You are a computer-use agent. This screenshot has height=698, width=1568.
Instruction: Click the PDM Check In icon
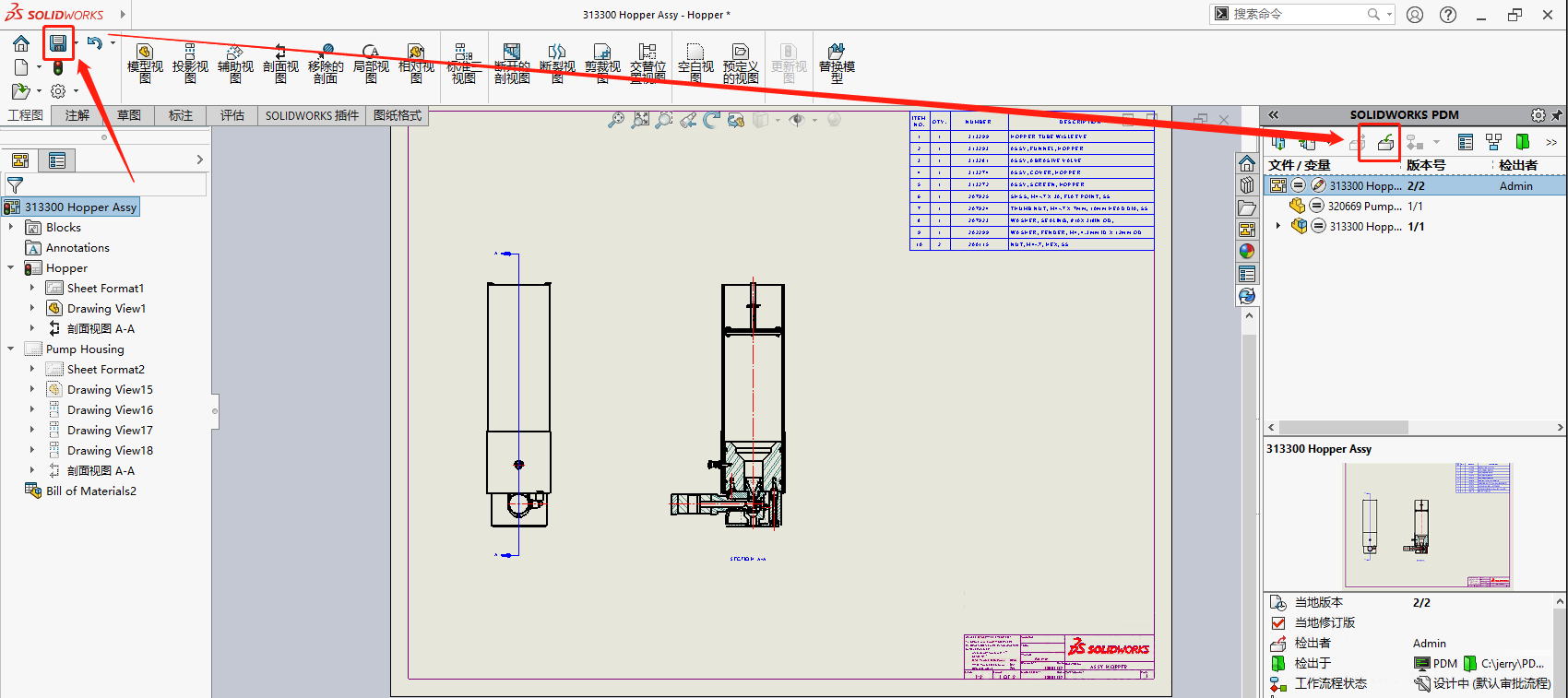[x=1384, y=142]
